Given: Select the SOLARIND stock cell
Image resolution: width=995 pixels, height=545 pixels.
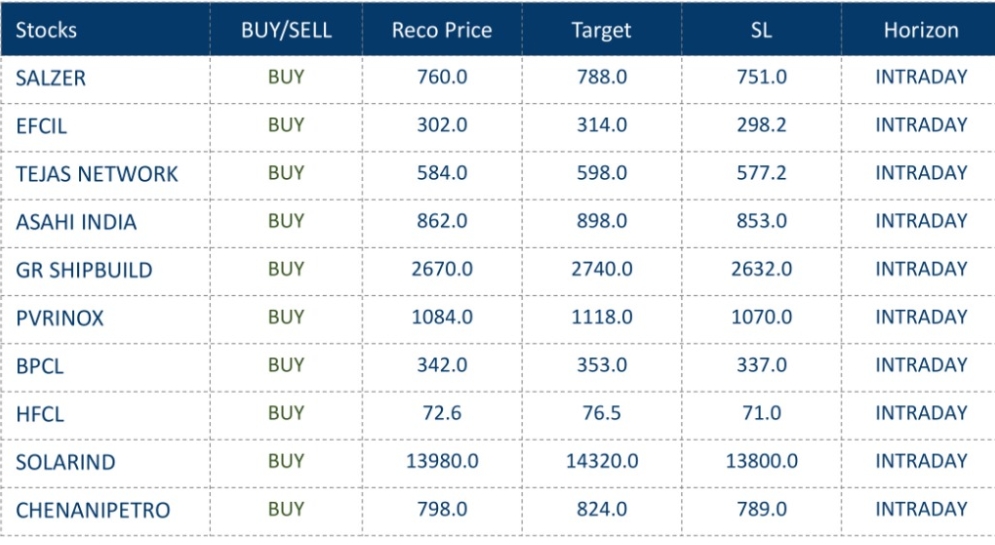Looking at the screenshot, I should tap(65, 462).
